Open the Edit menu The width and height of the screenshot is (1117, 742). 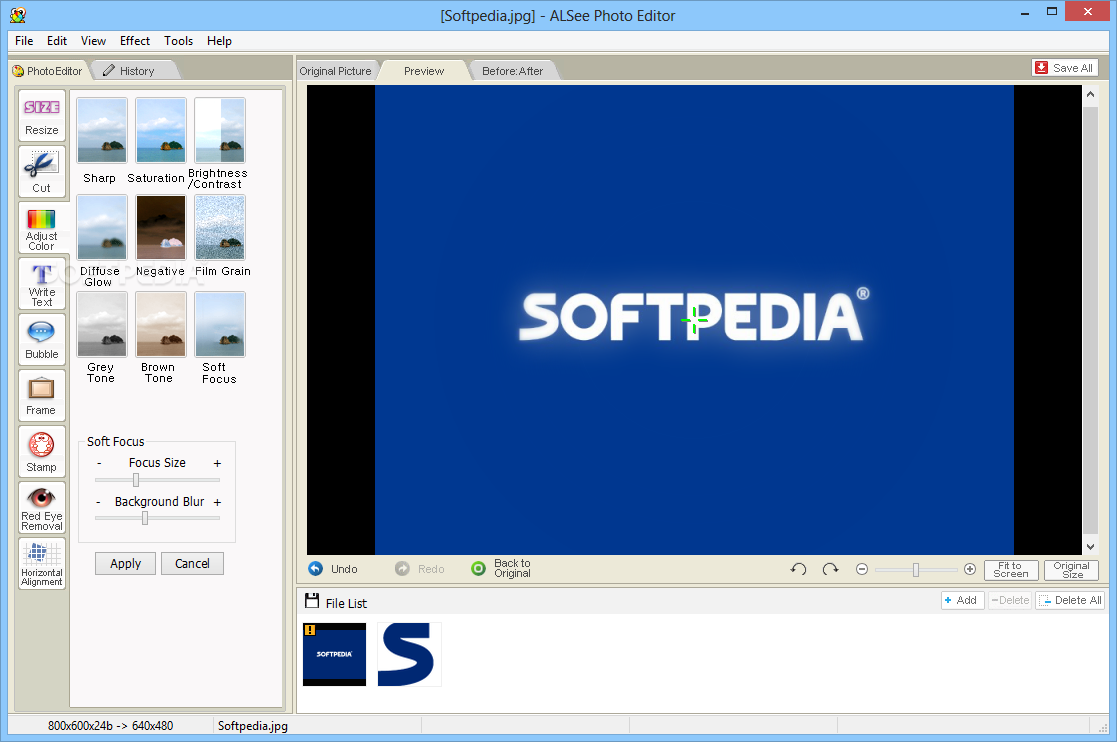point(57,41)
